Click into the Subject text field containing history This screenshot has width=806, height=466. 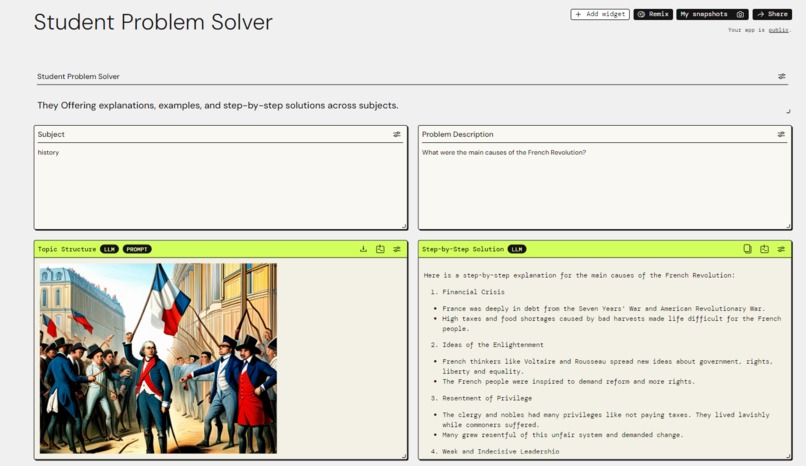tap(221, 186)
